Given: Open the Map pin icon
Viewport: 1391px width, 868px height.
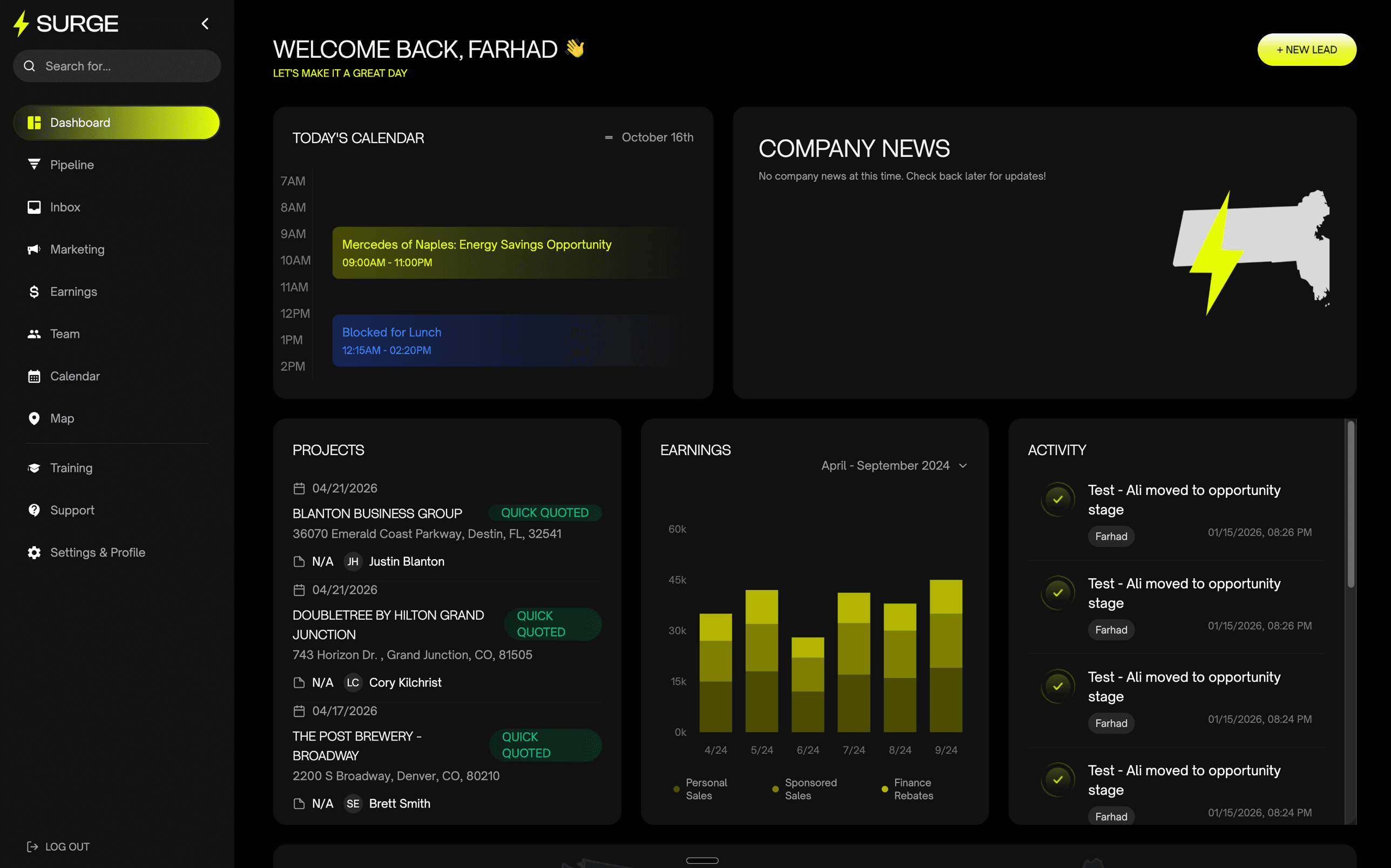Looking at the screenshot, I should pos(34,418).
